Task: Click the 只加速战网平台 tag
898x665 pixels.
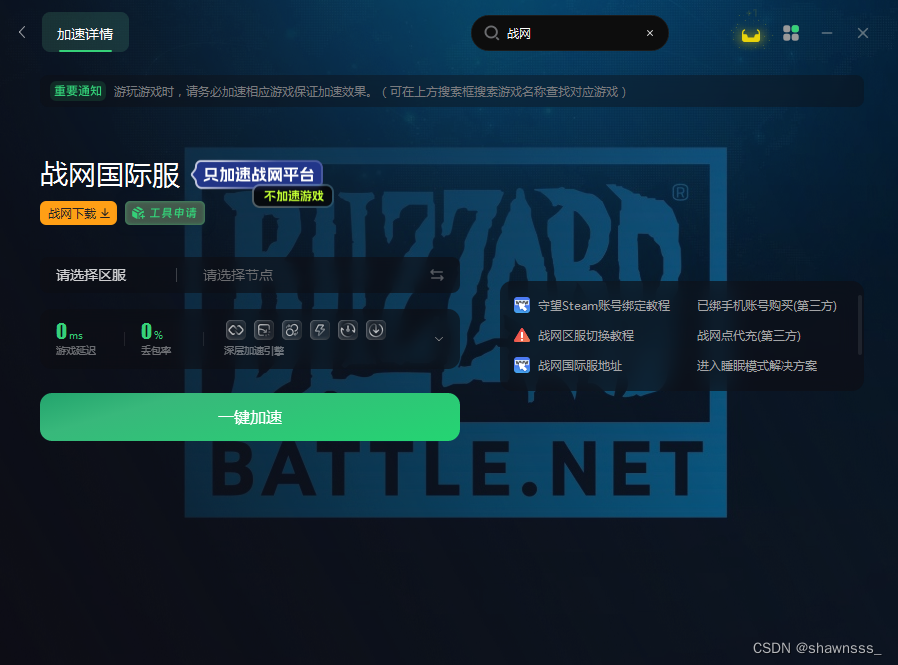Action: tap(258, 175)
